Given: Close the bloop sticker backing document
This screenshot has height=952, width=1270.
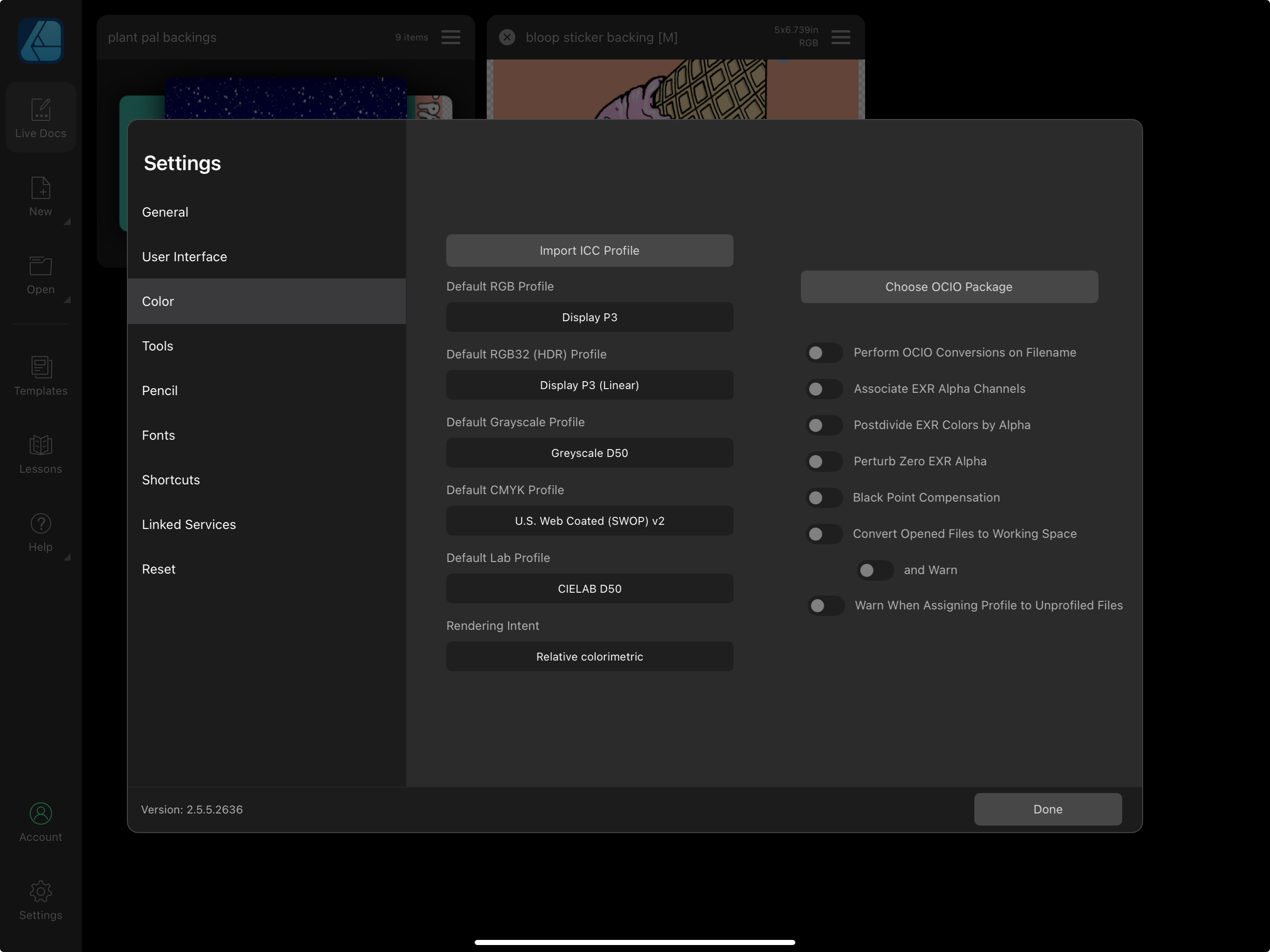Looking at the screenshot, I should pyautogui.click(x=507, y=37).
